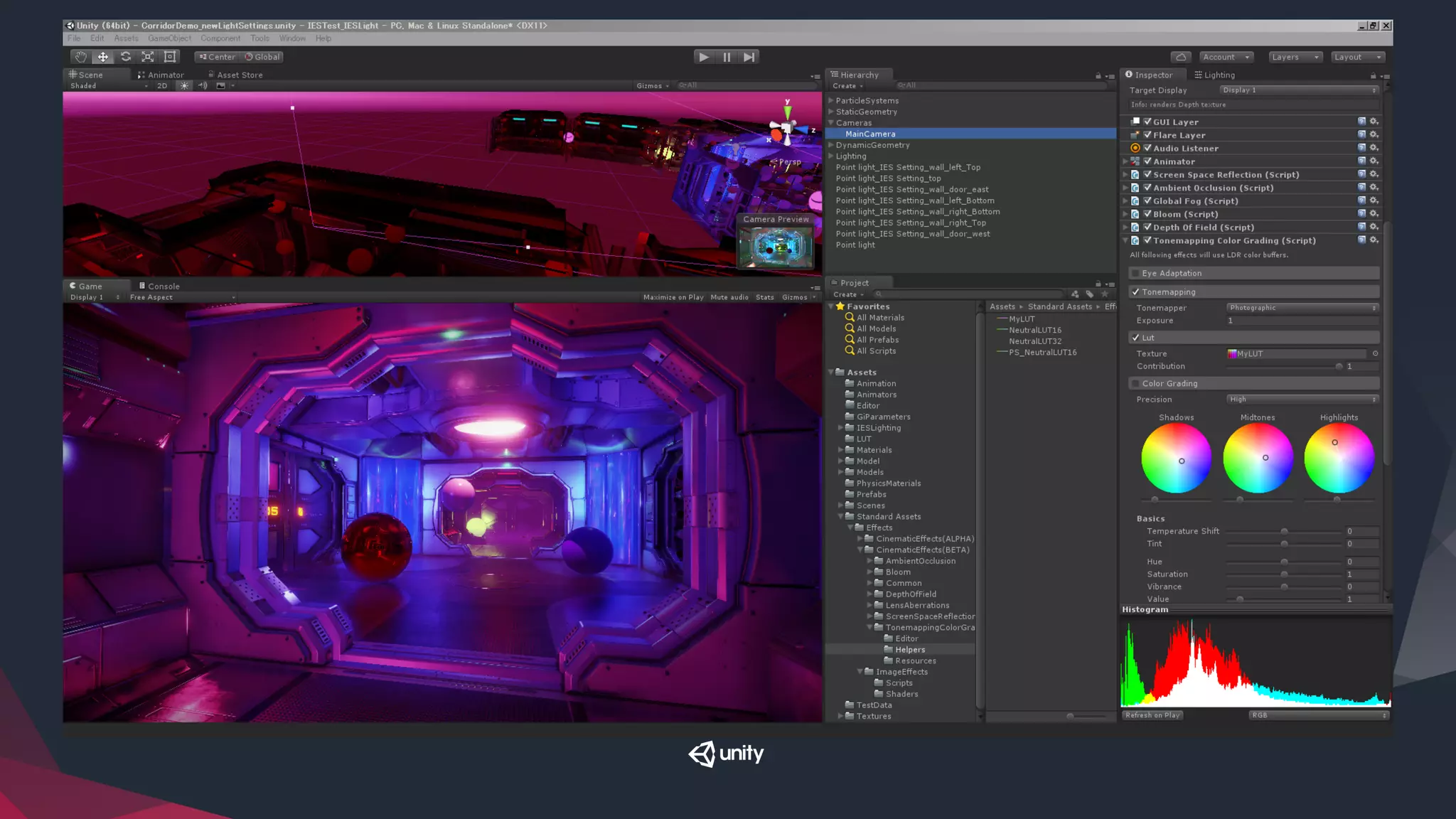The height and width of the screenshot is (819, 1456).
Task: Enable the Eye Adaptation checkbox
Action: tap(1136, 273)
